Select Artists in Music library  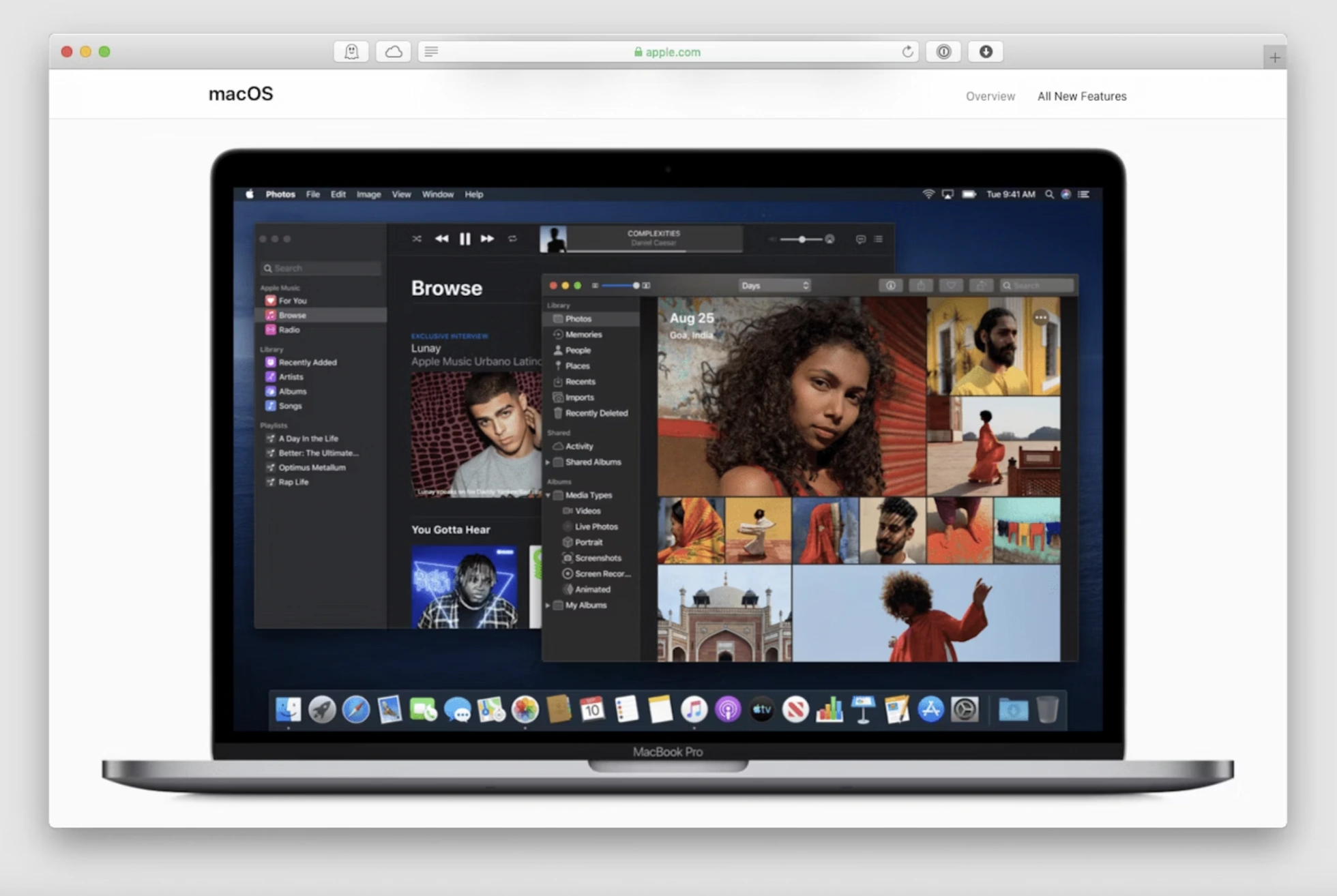(321, 377)
